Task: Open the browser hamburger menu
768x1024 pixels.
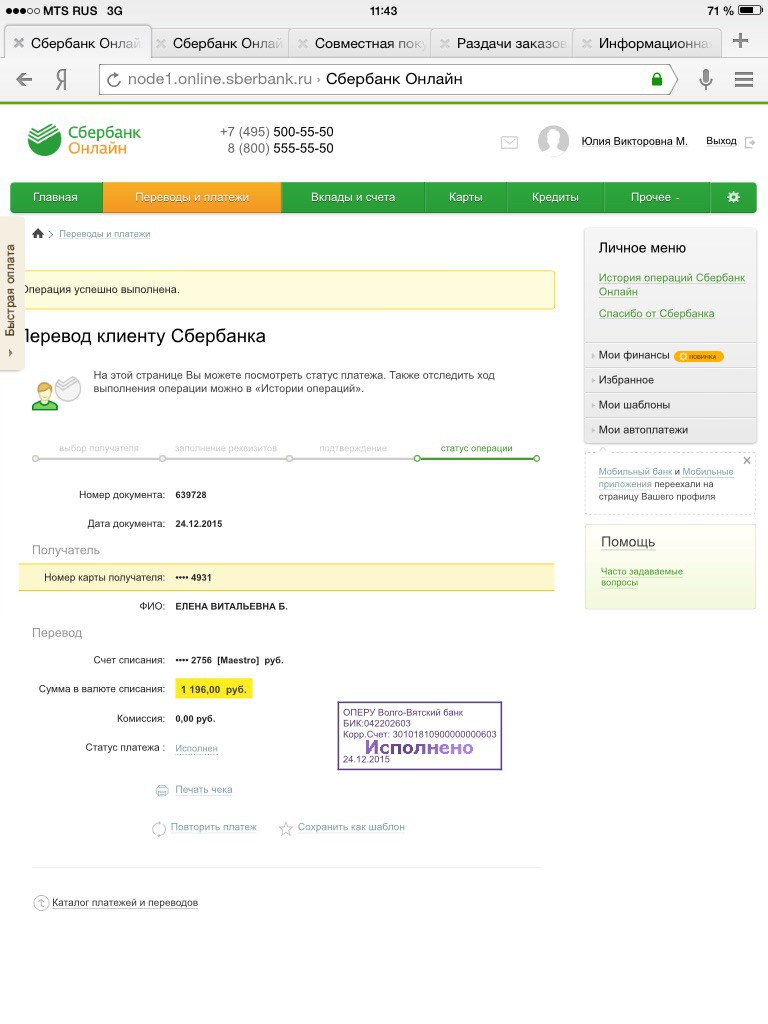Action: tap(744, 80)
